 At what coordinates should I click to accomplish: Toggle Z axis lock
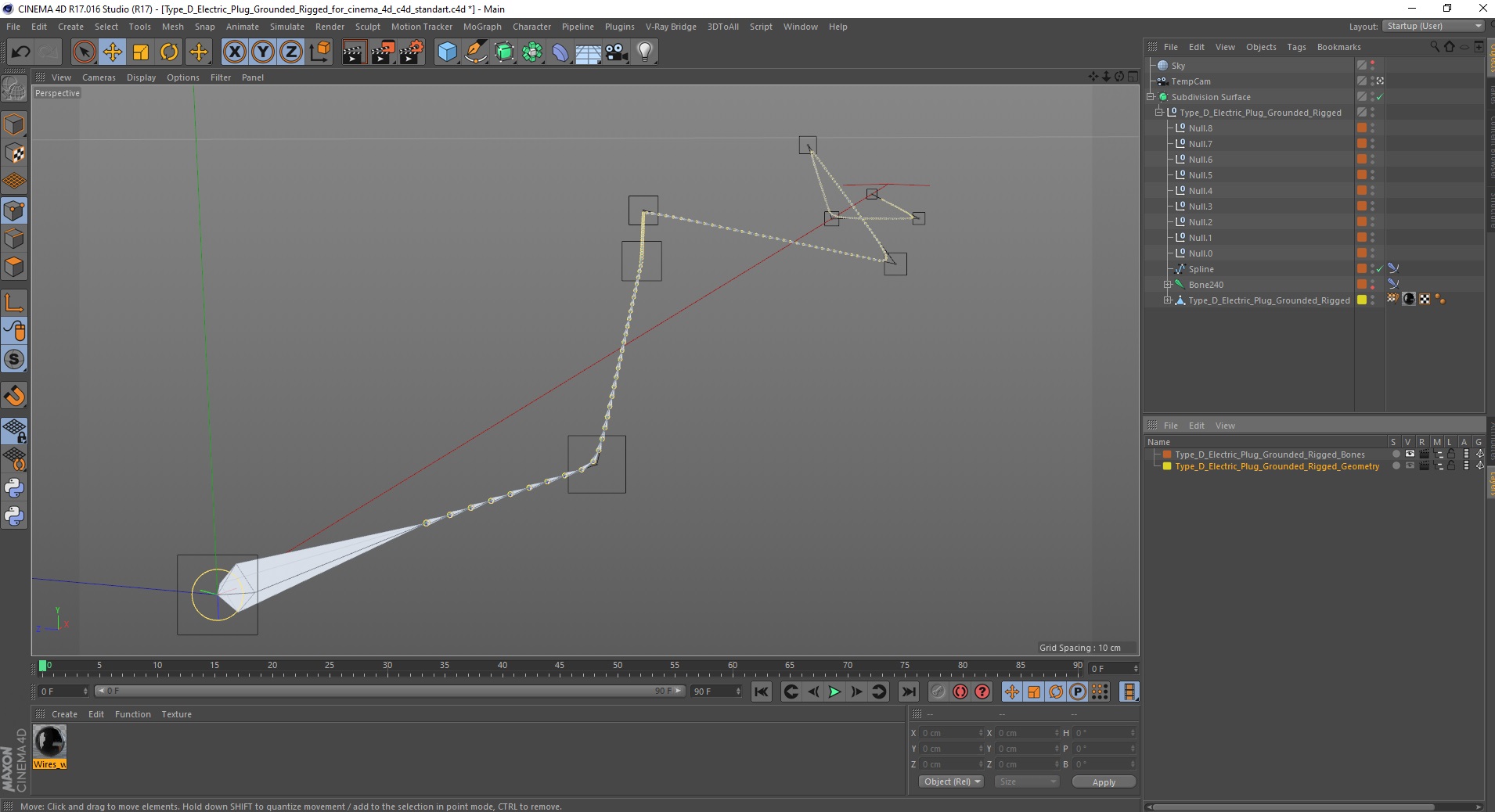coord(291,52)
